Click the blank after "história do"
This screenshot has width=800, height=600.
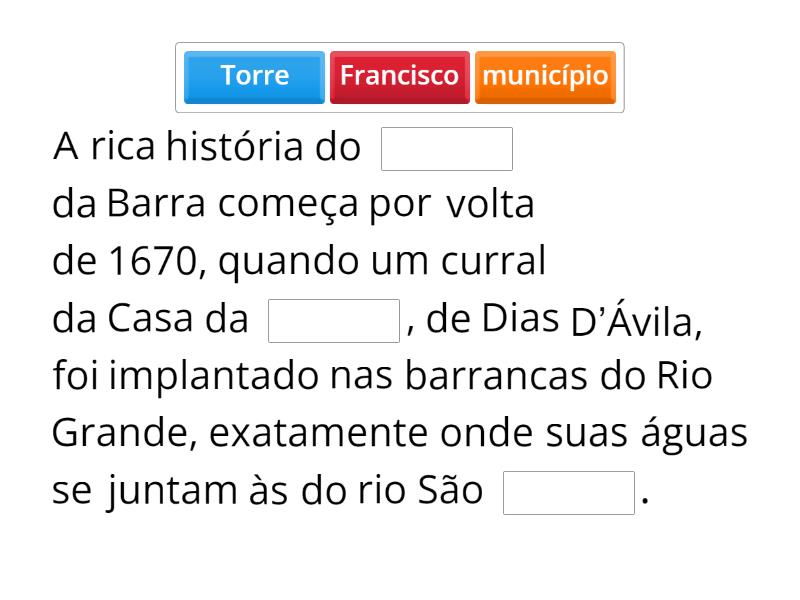click(447, 149)
